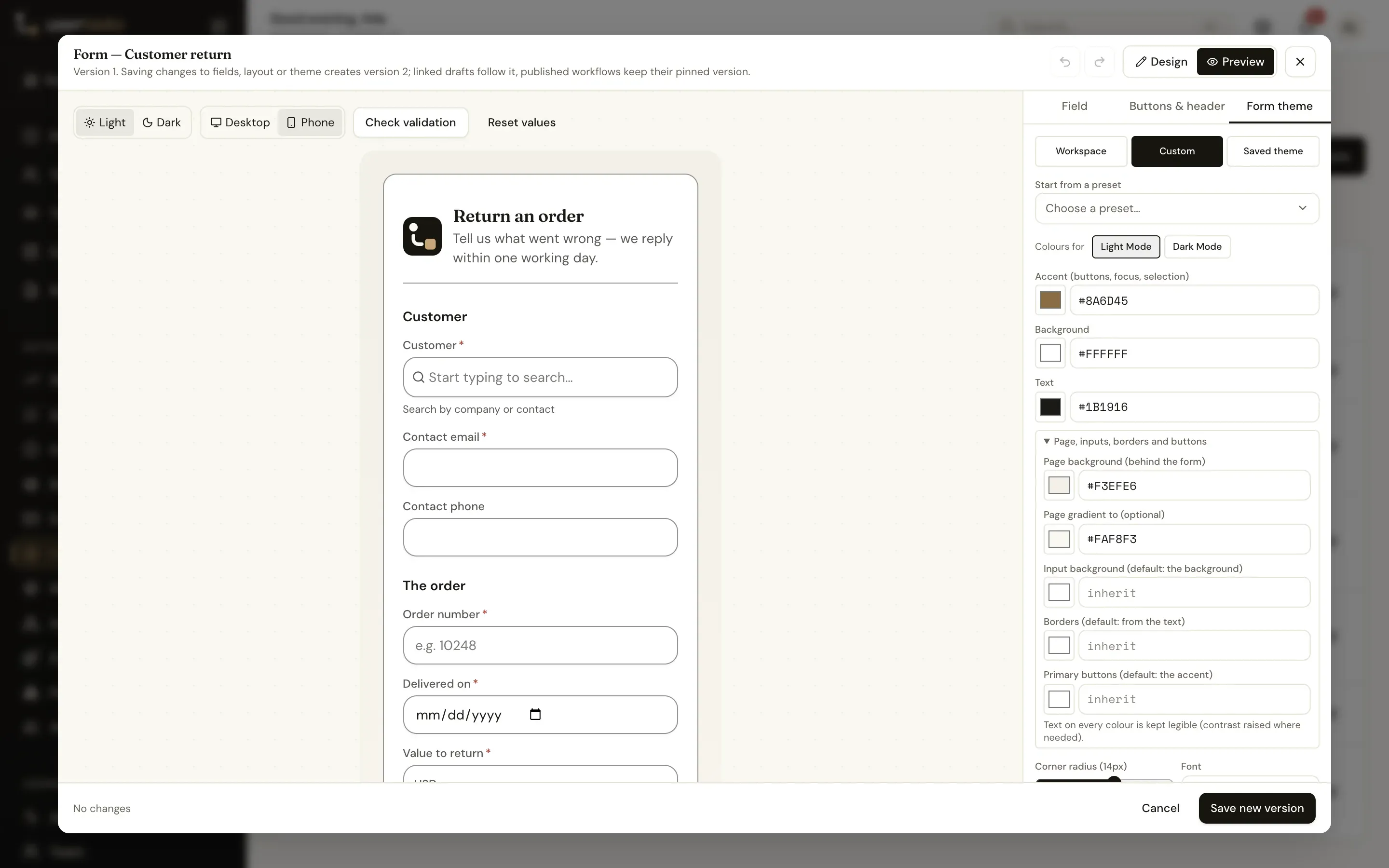Click the Page background hex field #F3EFE6

[x=1195, y=486]
